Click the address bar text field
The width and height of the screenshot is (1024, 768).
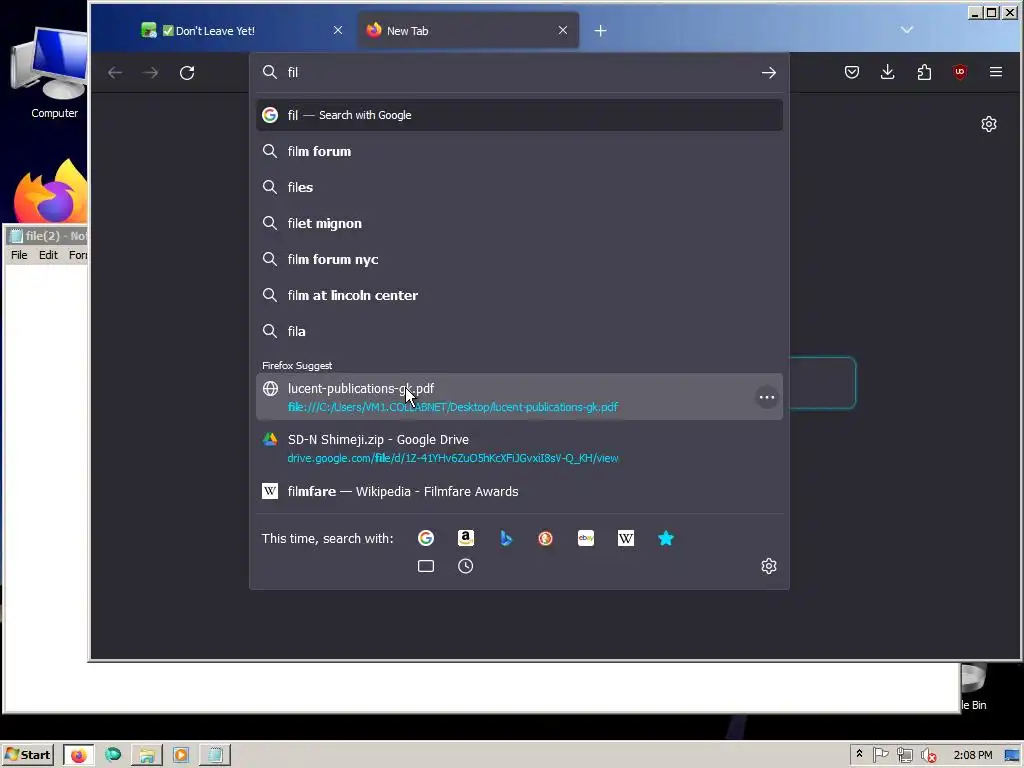(x=519, y=72)
